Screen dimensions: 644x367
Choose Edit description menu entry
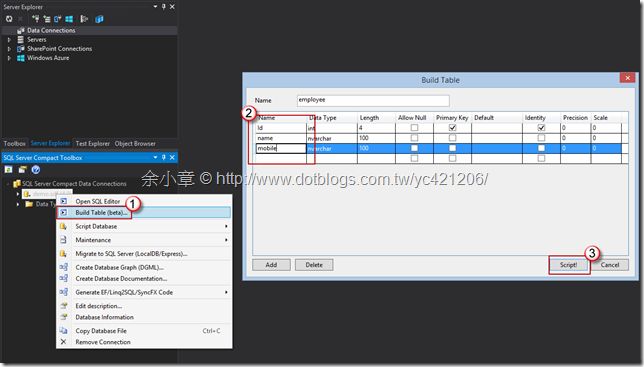pos(144,306)
